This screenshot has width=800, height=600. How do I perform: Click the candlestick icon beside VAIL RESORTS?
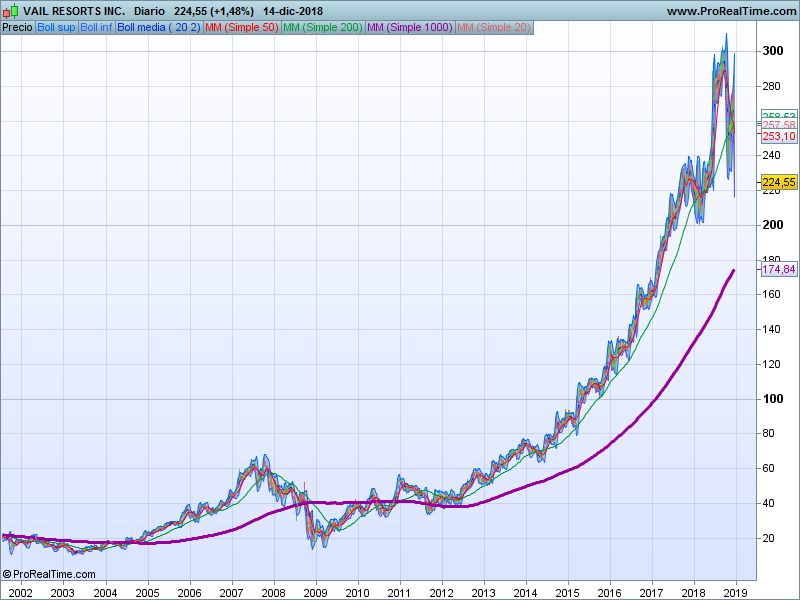[x=10, y=11]
